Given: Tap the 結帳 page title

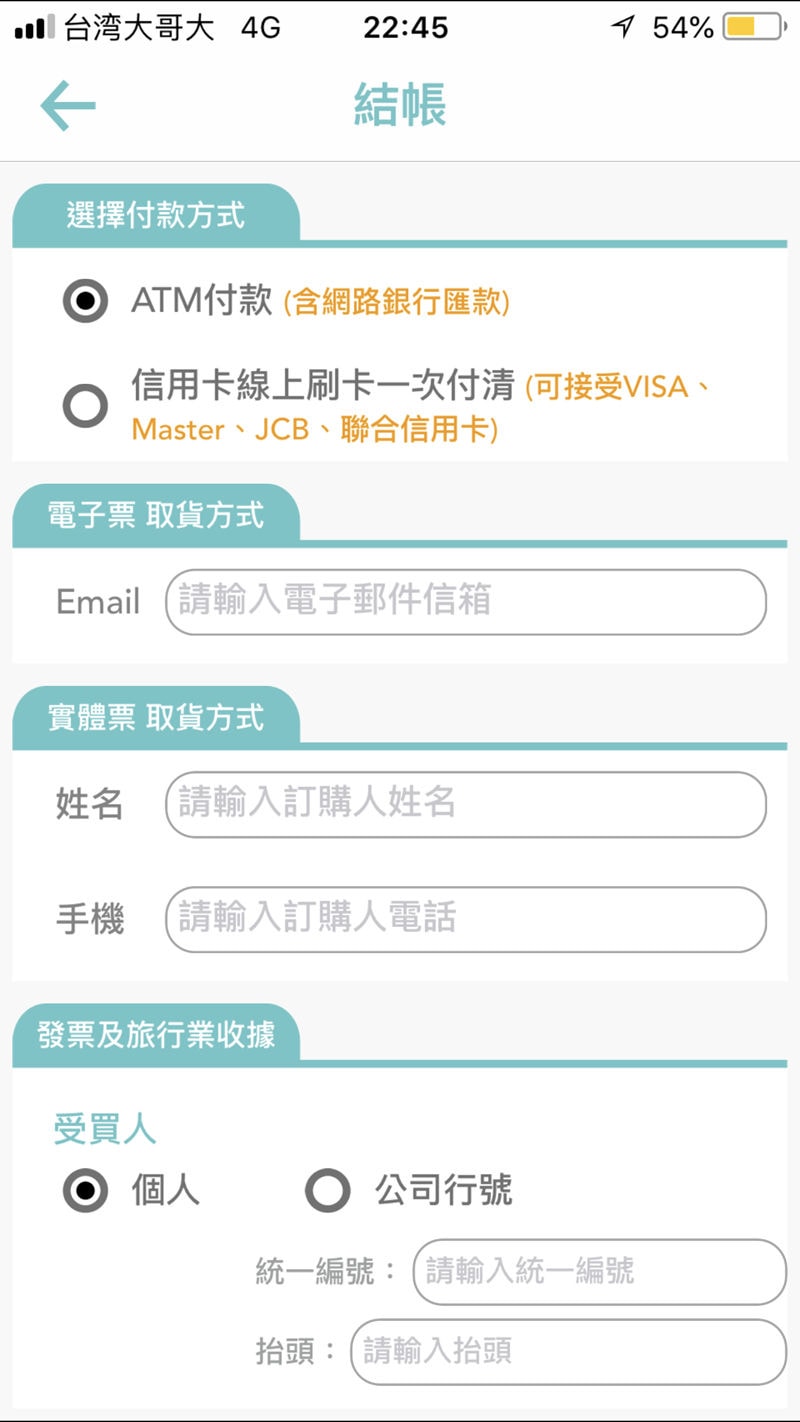Looking at the screenshot, I should coord(400,105).
